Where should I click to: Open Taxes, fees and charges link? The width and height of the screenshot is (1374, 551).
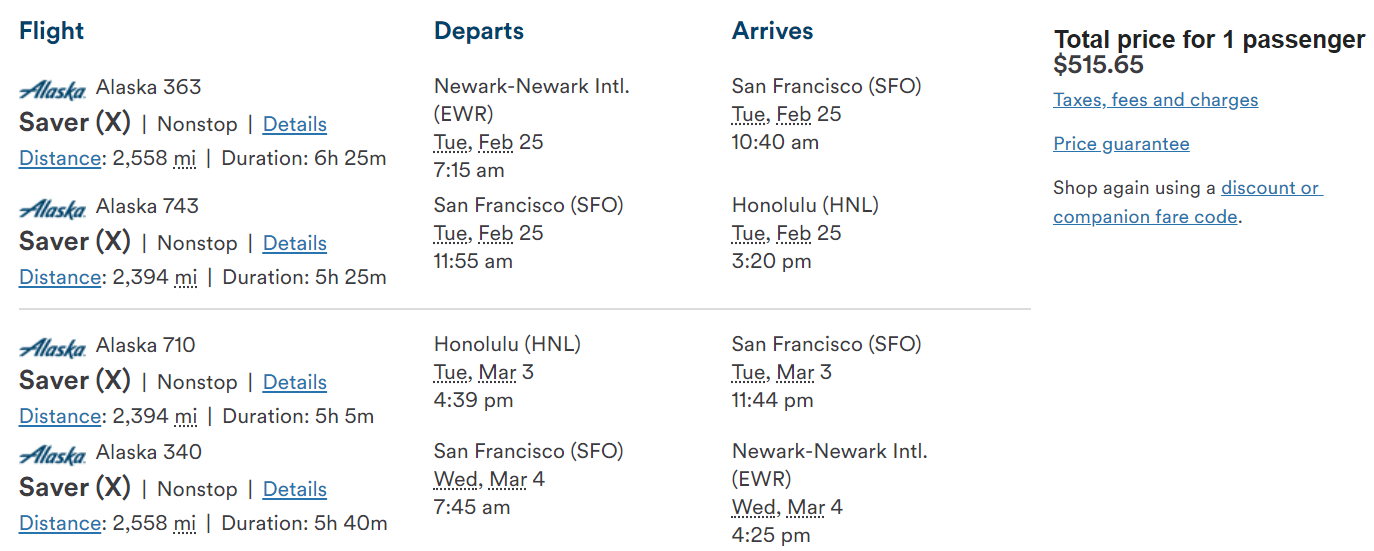(1156, 100)
